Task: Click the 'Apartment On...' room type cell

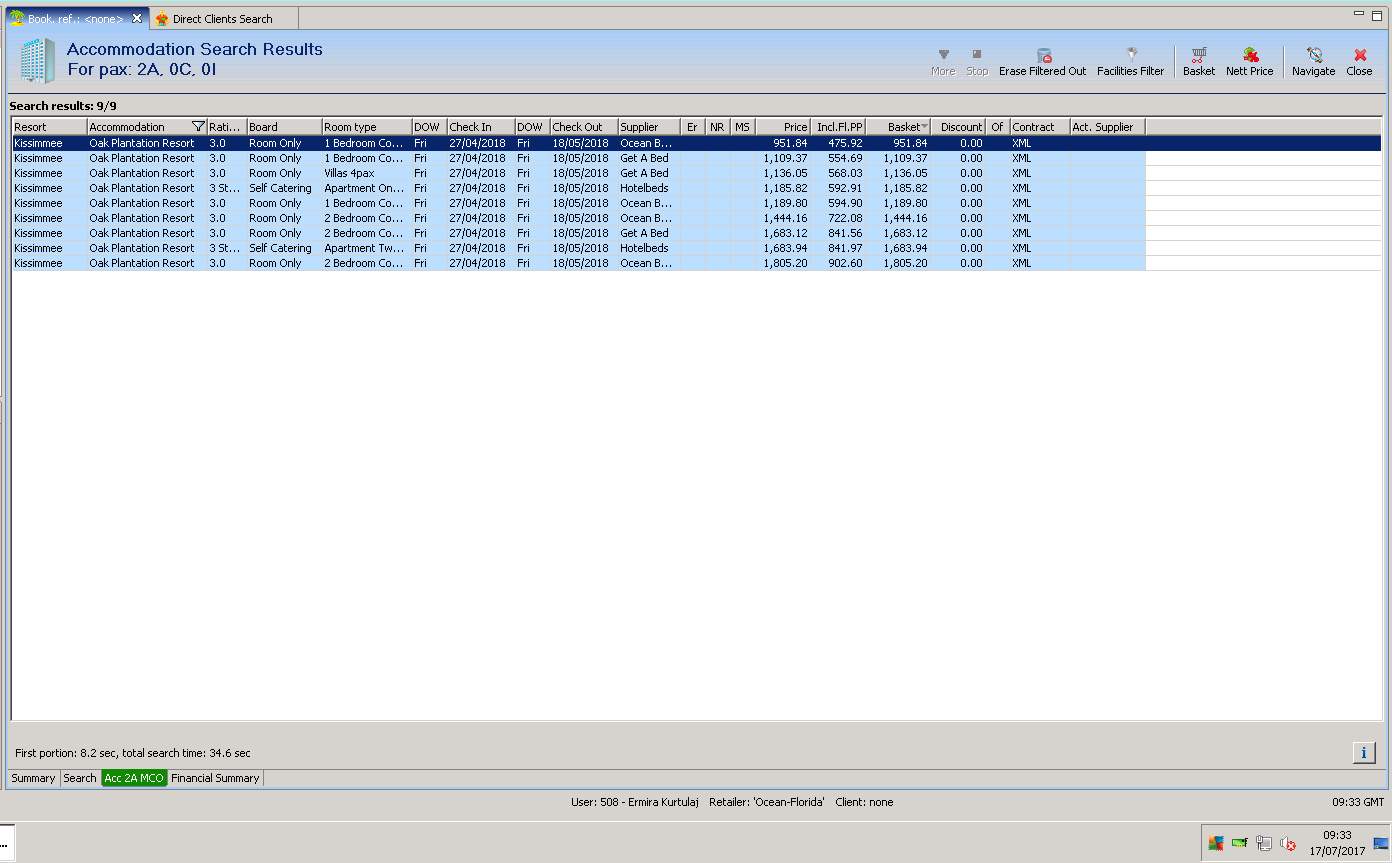Action: 367,188
